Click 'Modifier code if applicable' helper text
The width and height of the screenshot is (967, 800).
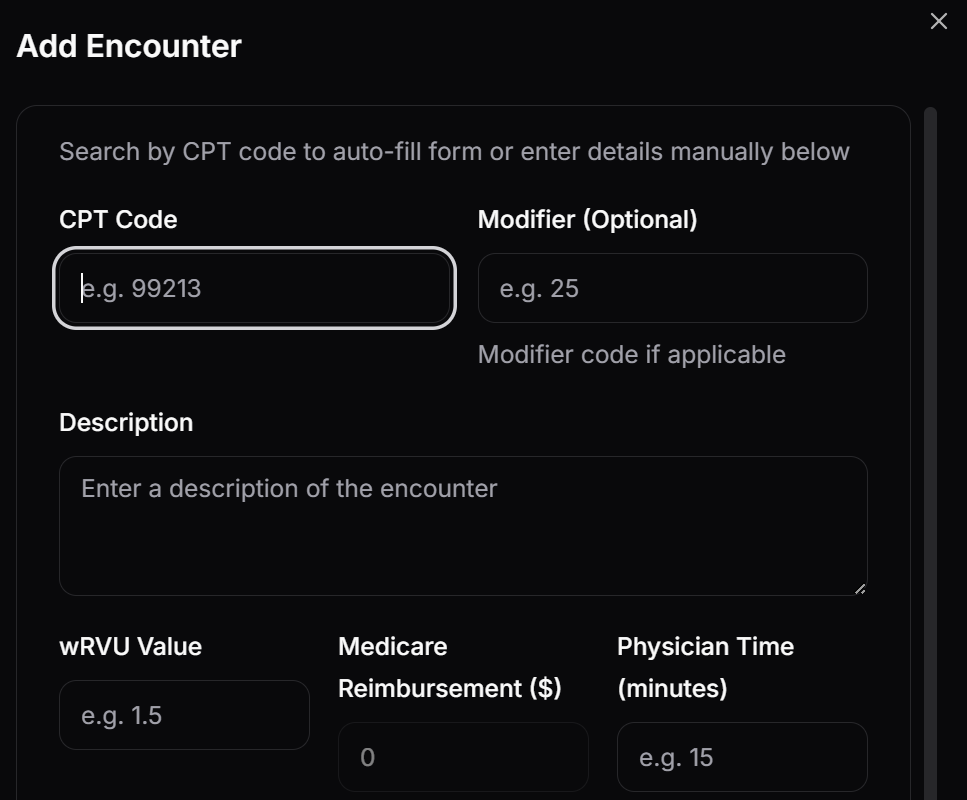631,355
